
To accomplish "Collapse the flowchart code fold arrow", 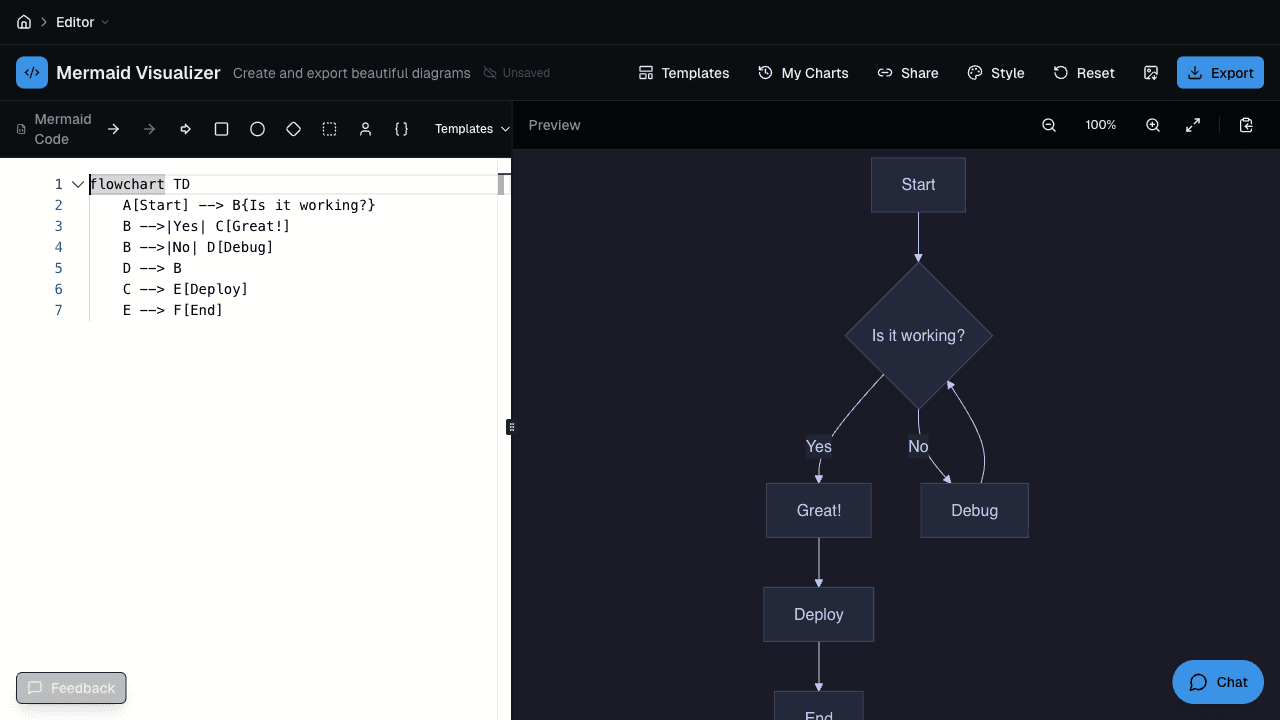I will tap(78, 184).
